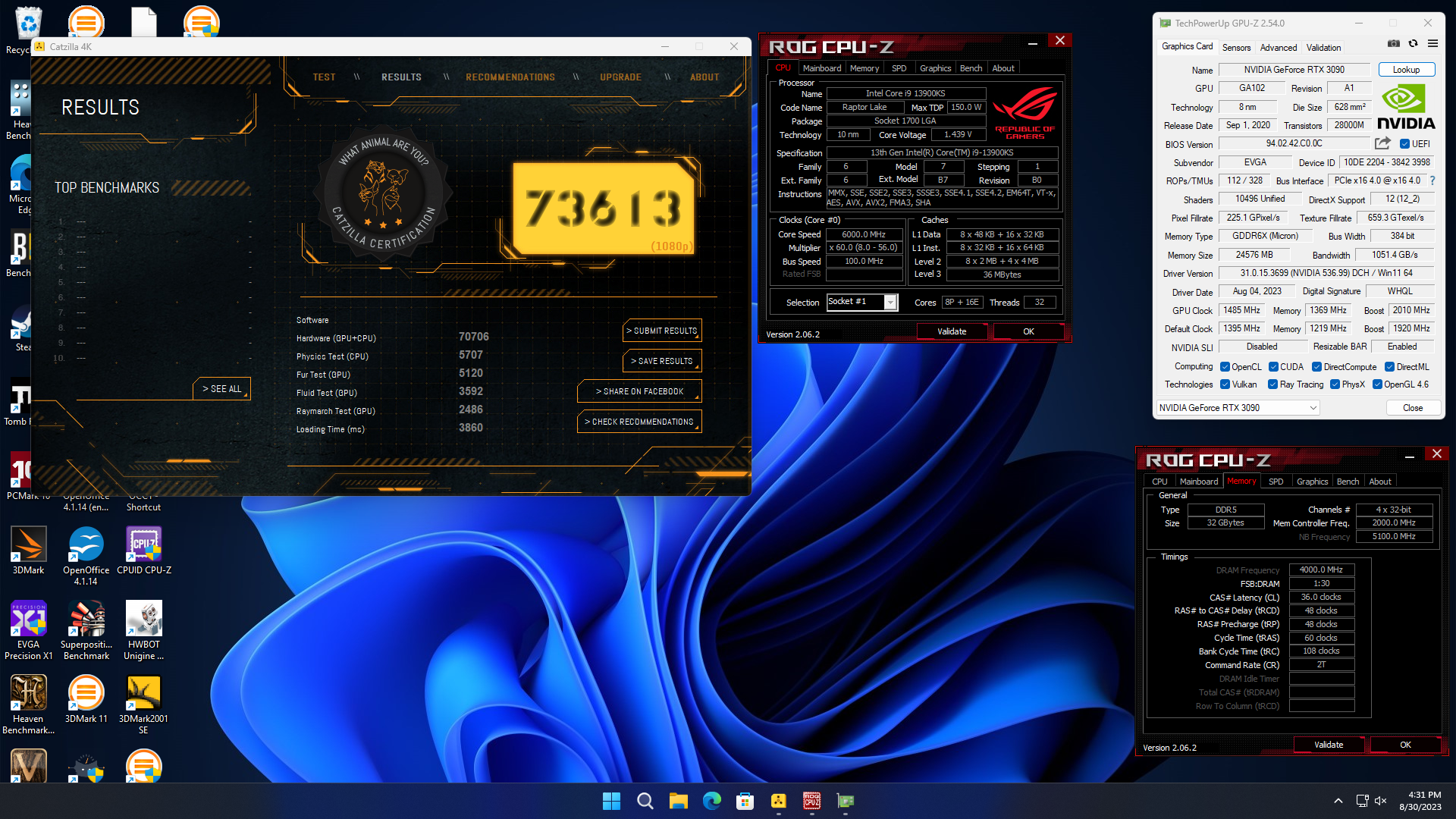Viewport: 1456px width, 819px height.
Task: Click Validate in the top CPU-Z window
Action: (x=952, y=331)
